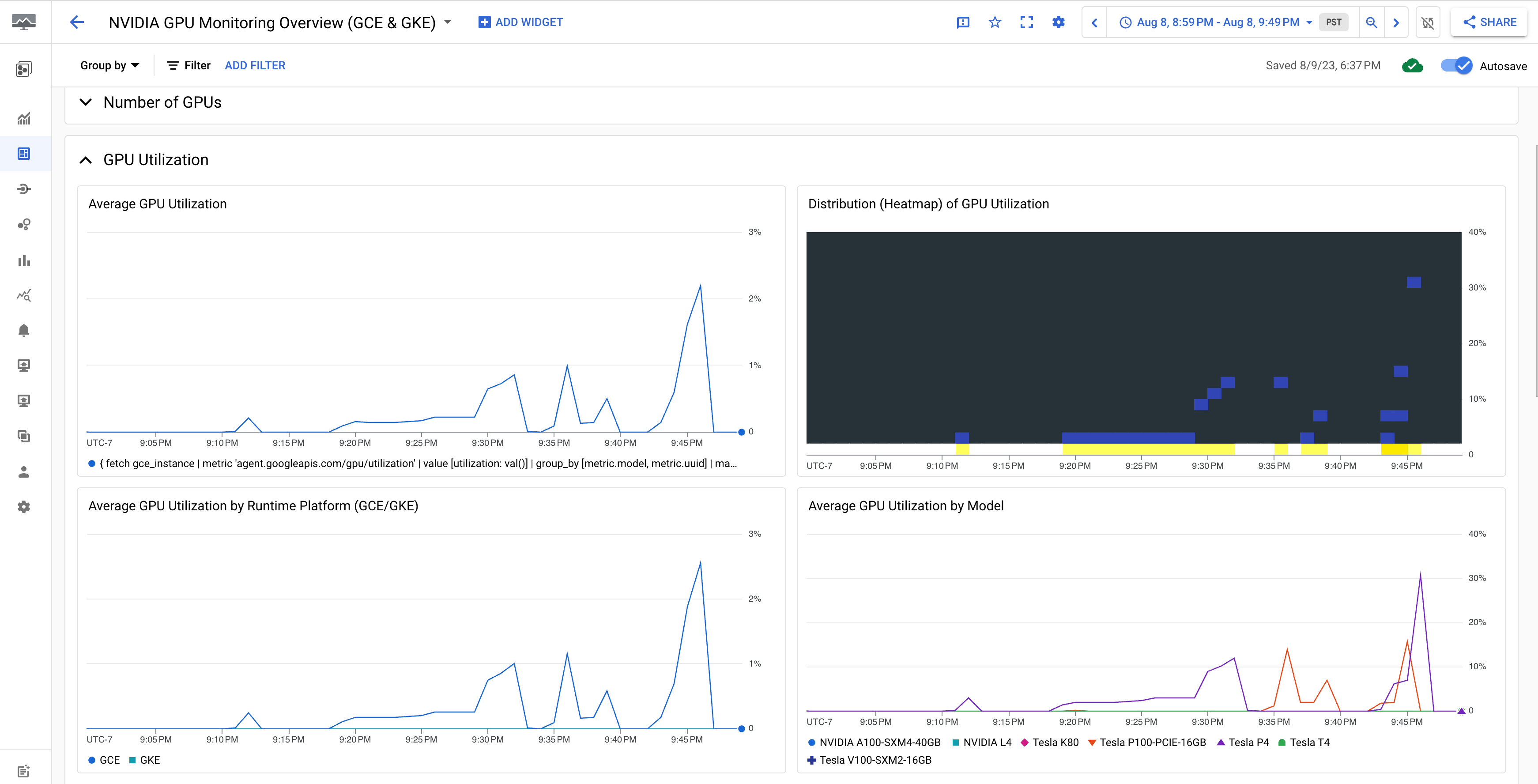This screenshot has width=1538, height=784.
Task: Collapse the GPU Utilization section
Action: click(85, 159)
